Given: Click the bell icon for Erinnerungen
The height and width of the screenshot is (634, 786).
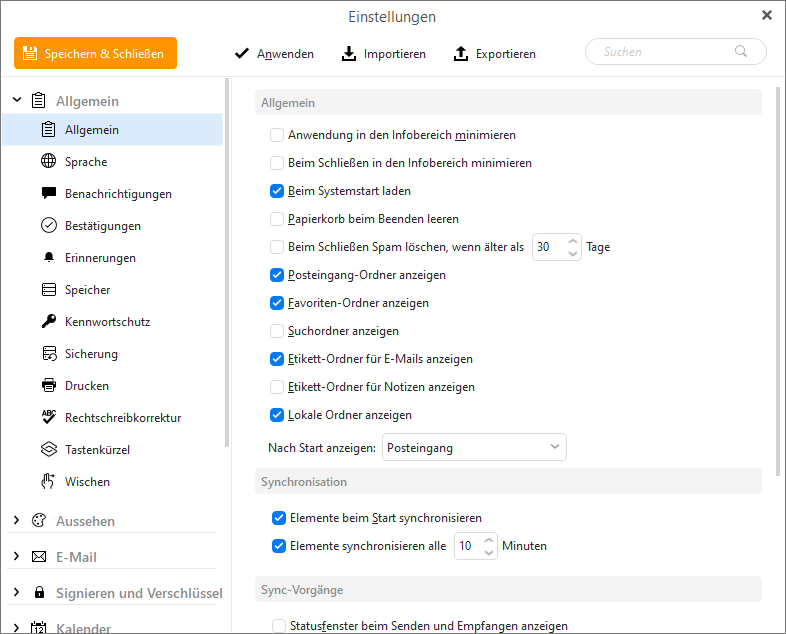Looking at the screenshot, I should (49, 257).
